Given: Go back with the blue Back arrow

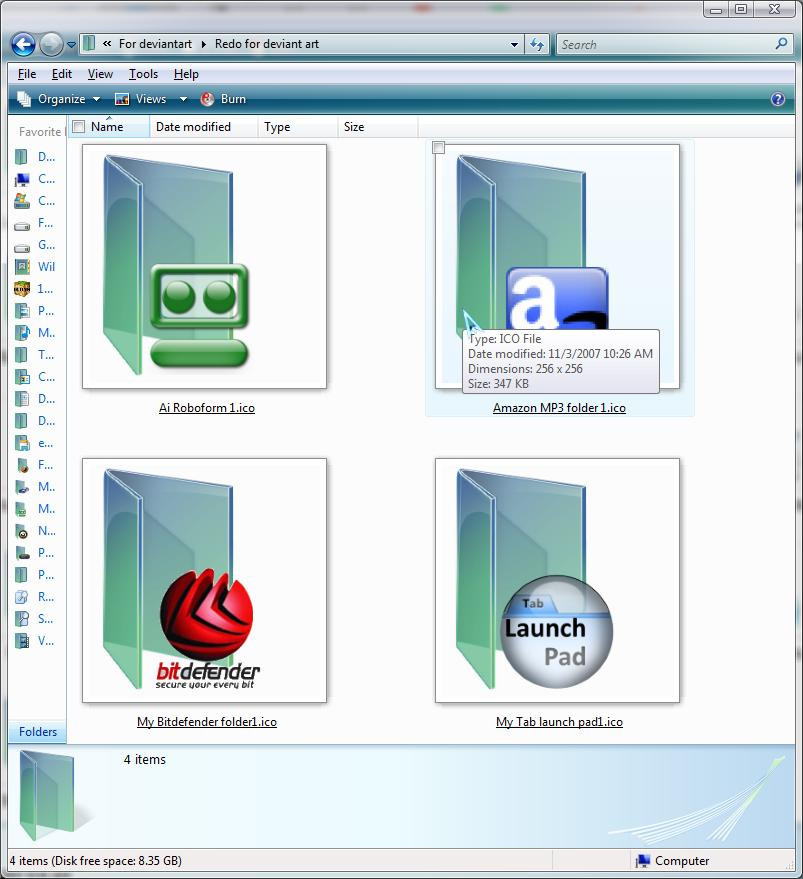Looking at the screenshot, I should coord(24,44).
